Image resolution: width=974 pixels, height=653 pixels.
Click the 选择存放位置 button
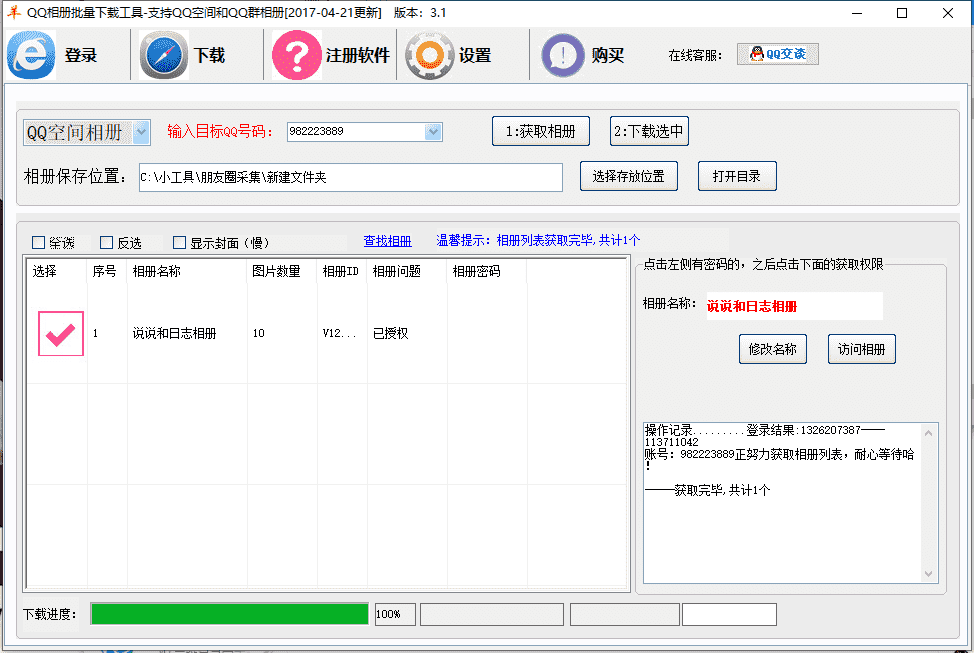pos(629,176)
